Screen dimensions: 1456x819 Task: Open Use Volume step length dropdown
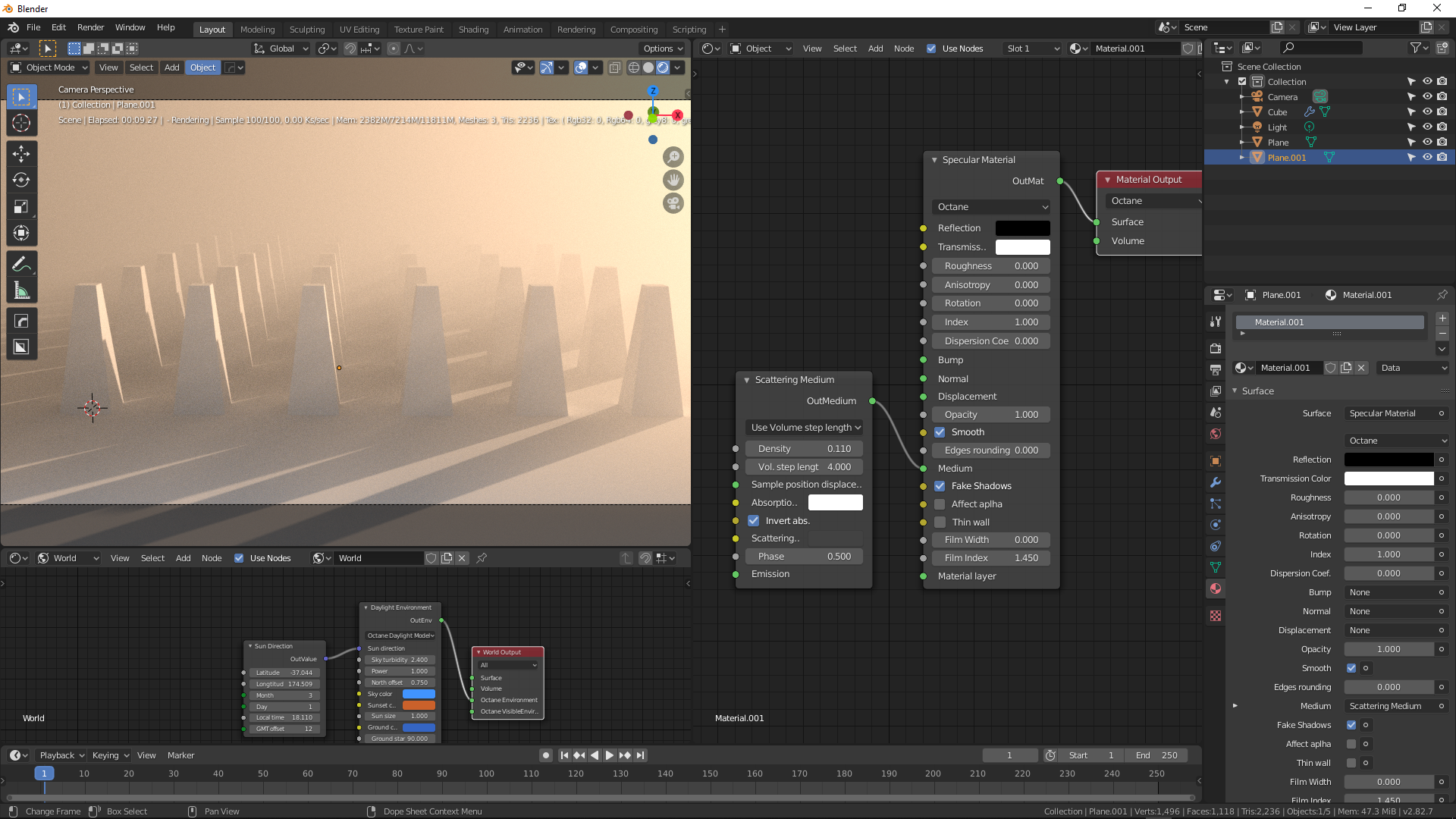click(805, 428)
